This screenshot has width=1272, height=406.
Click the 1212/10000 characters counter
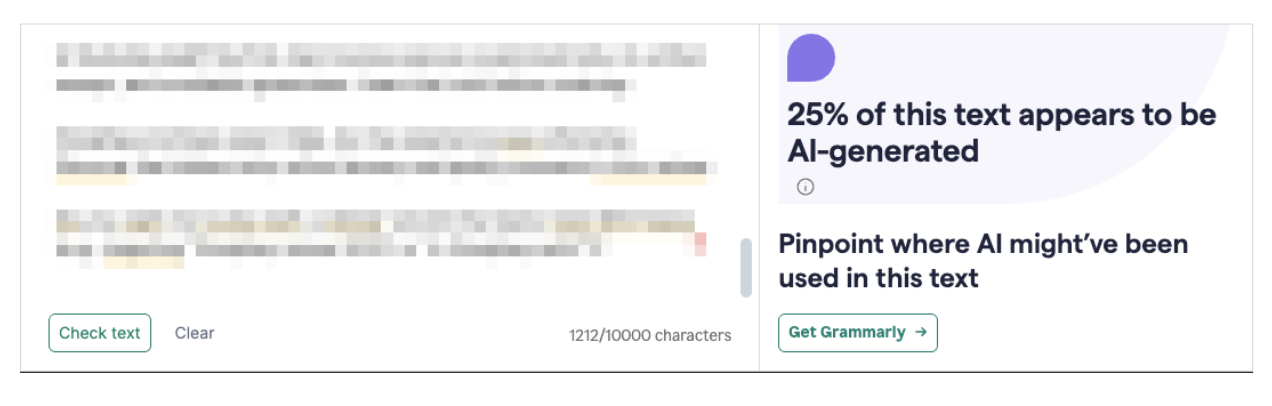tap(650, 336)
